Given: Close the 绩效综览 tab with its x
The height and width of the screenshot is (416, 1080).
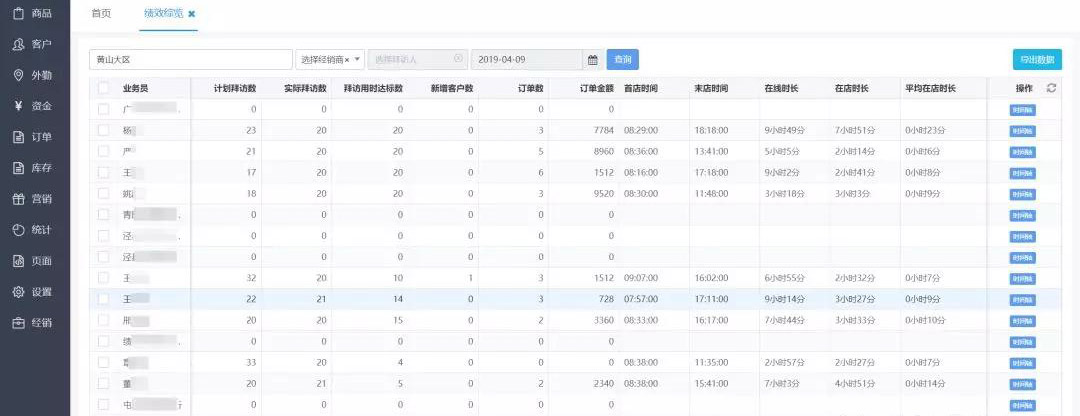Looking at the screenshot, I should 191,14.
